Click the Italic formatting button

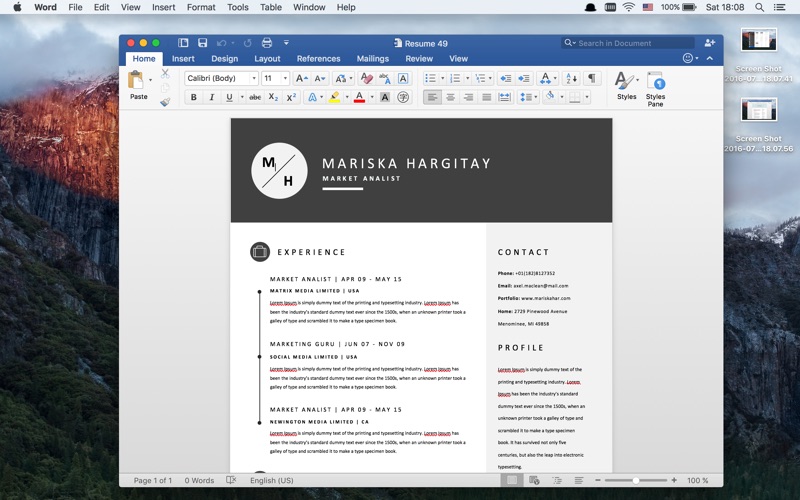click(211, 97)
